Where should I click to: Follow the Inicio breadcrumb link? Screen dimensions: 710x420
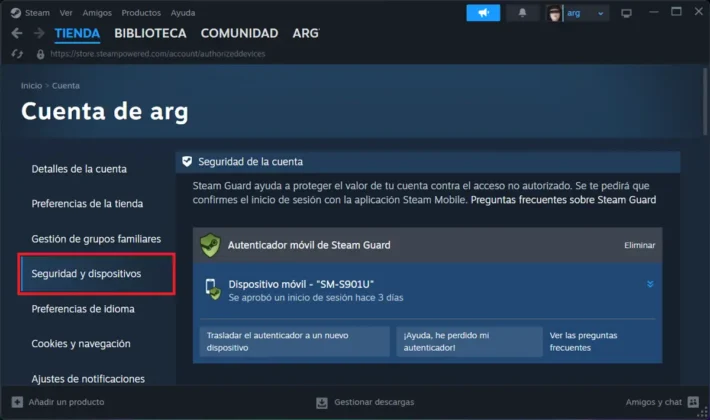[x=31, y=86]
